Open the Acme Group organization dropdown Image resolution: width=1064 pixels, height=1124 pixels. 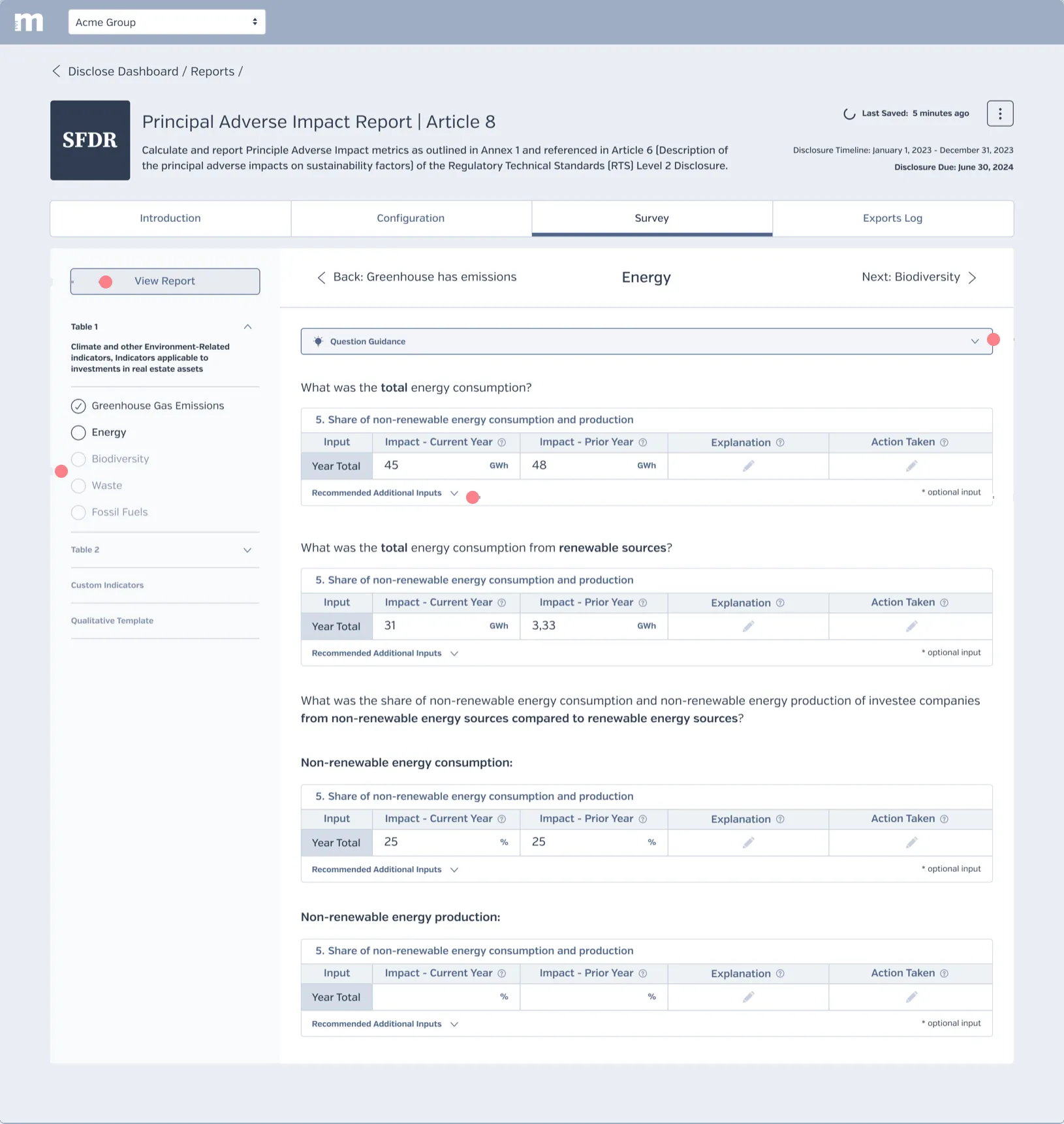166,22
